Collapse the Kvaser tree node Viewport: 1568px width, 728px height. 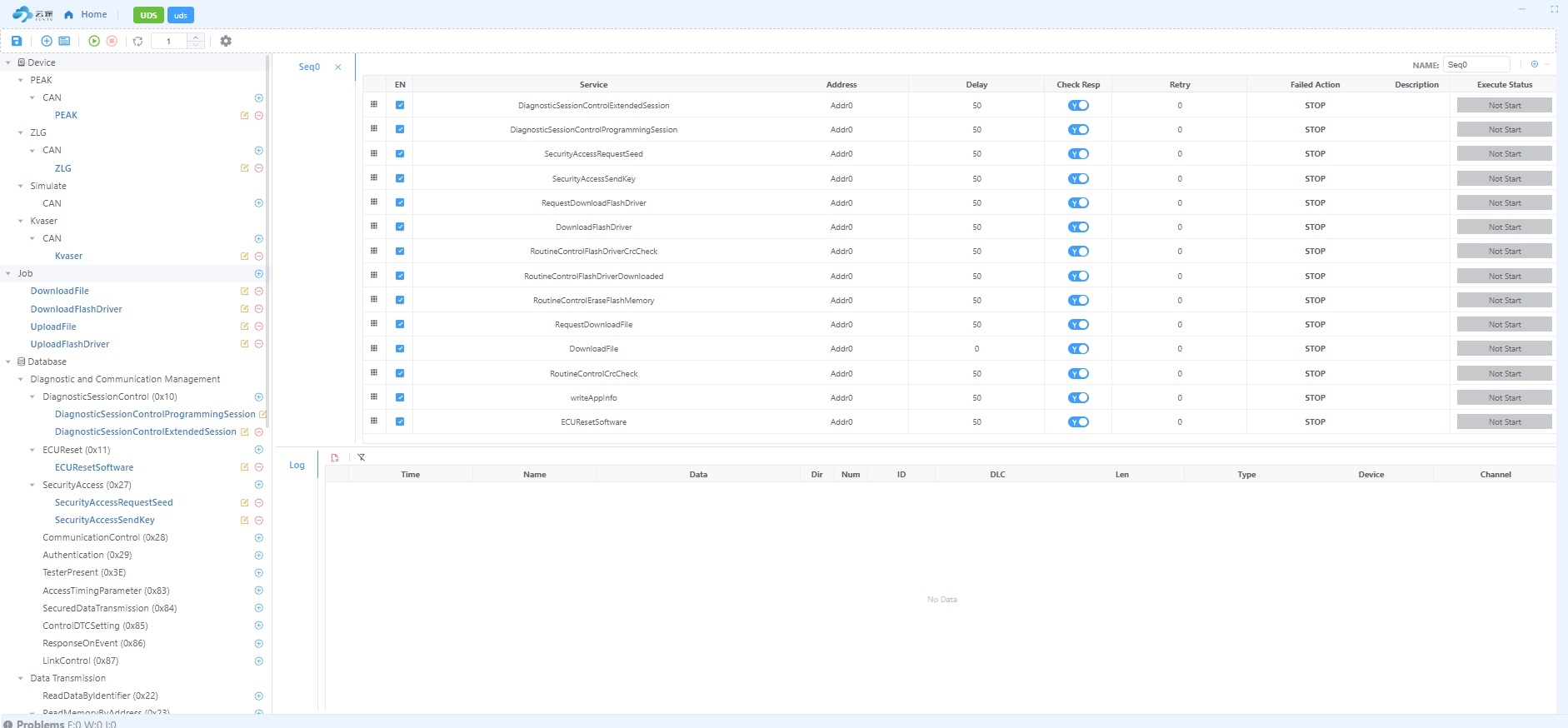tap(21, 221)
